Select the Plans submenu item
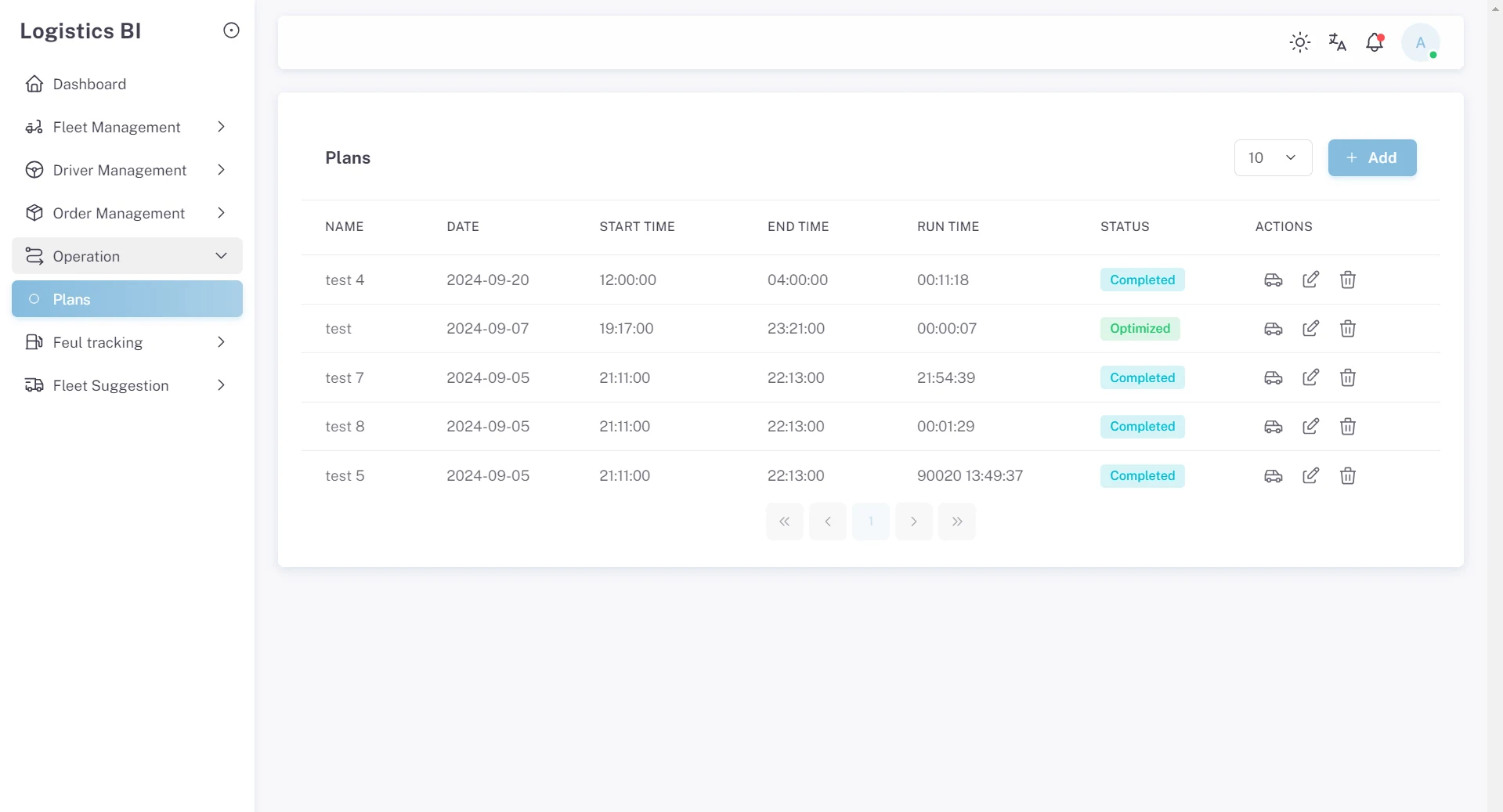The image size is (1503, 812). [x=127, y=299]
